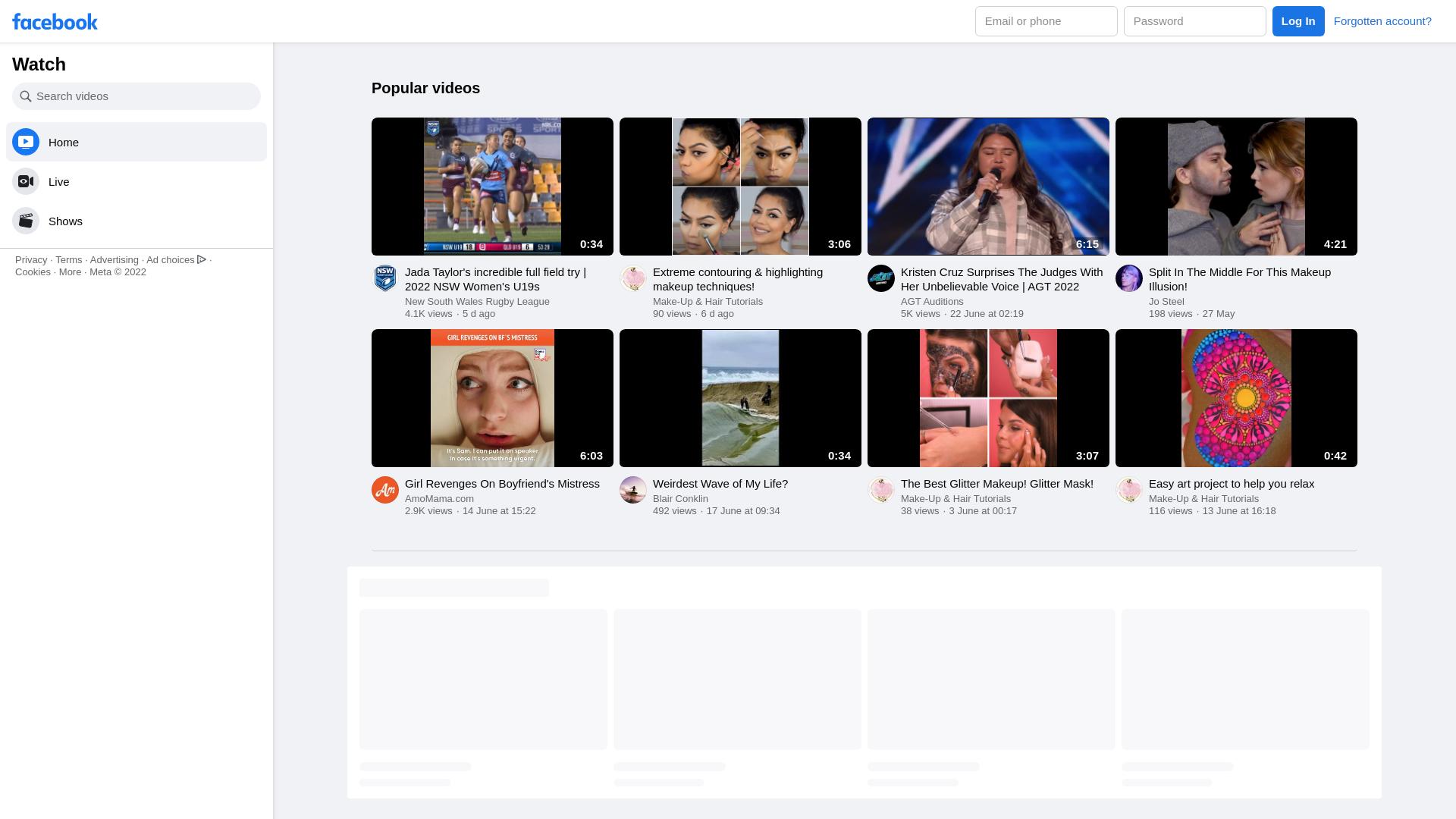Image resolution: width=1456 pixels, height=819 pixels.
Task: Click the Log In button
Action: click(x=1298, y=21)
